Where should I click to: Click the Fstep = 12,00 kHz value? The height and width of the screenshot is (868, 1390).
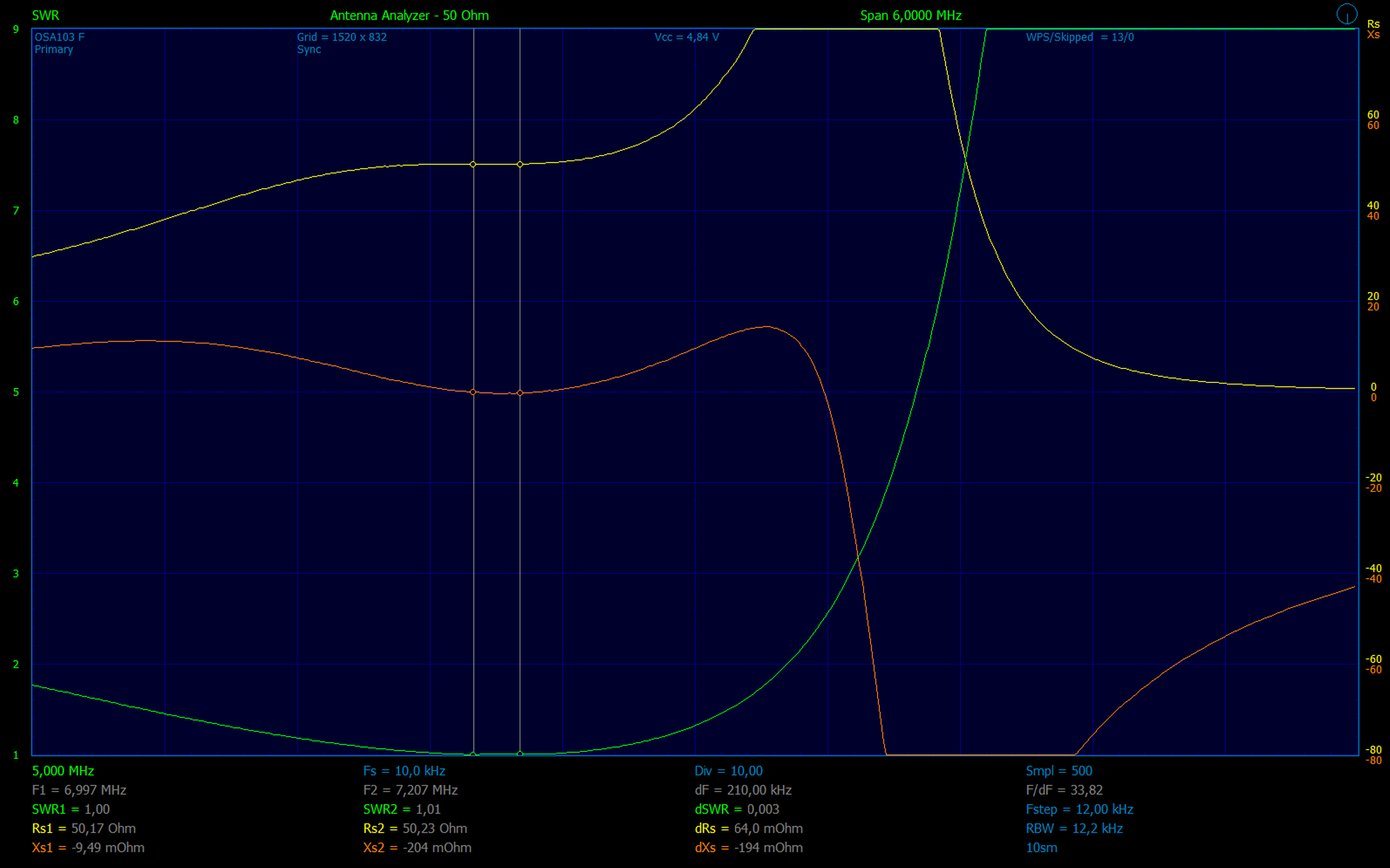coord(1079,809)
